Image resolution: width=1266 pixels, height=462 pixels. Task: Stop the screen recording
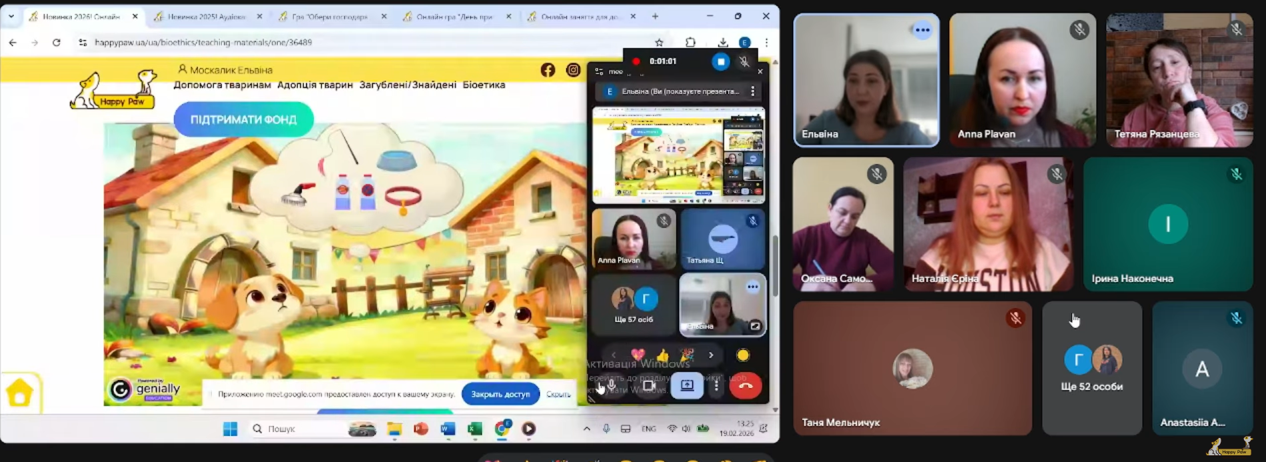[x=720, y=61]
